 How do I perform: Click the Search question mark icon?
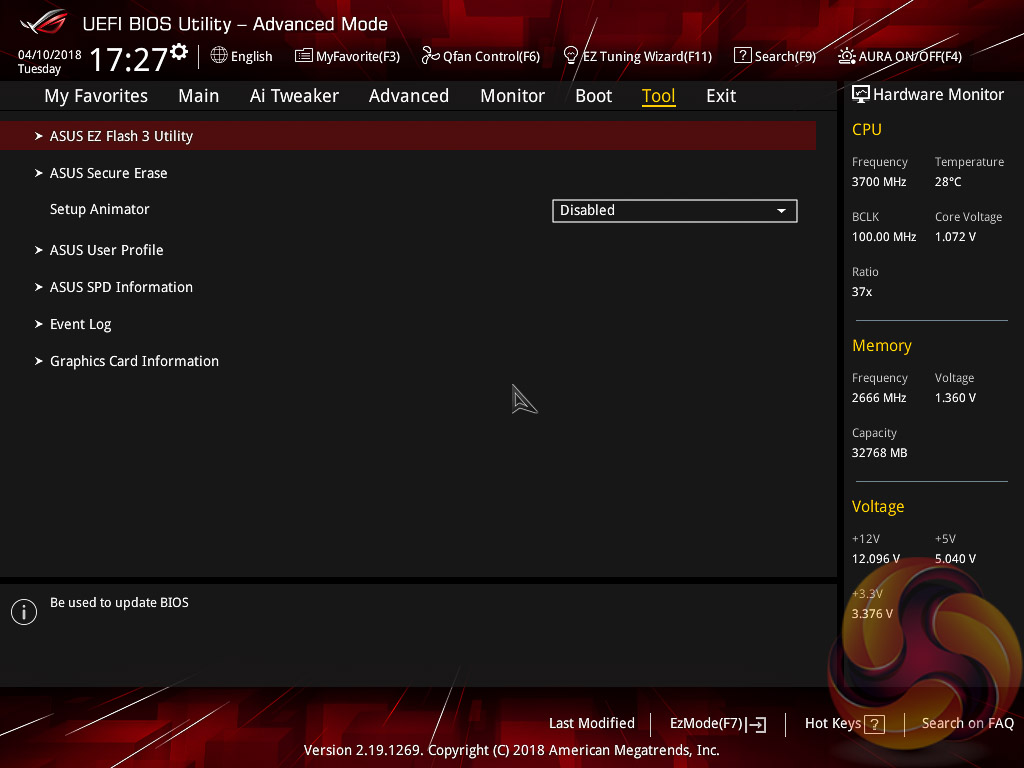743,56
